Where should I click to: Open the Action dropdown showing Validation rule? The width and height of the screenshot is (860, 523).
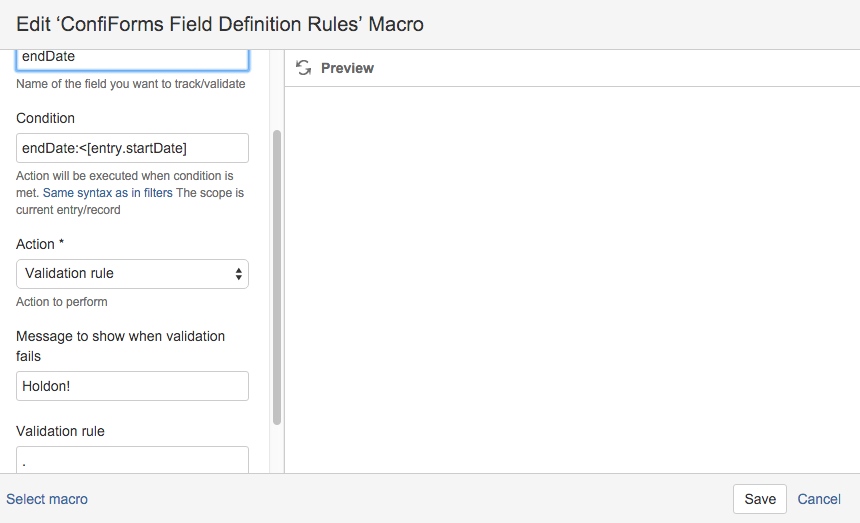[x=132, y=274]
